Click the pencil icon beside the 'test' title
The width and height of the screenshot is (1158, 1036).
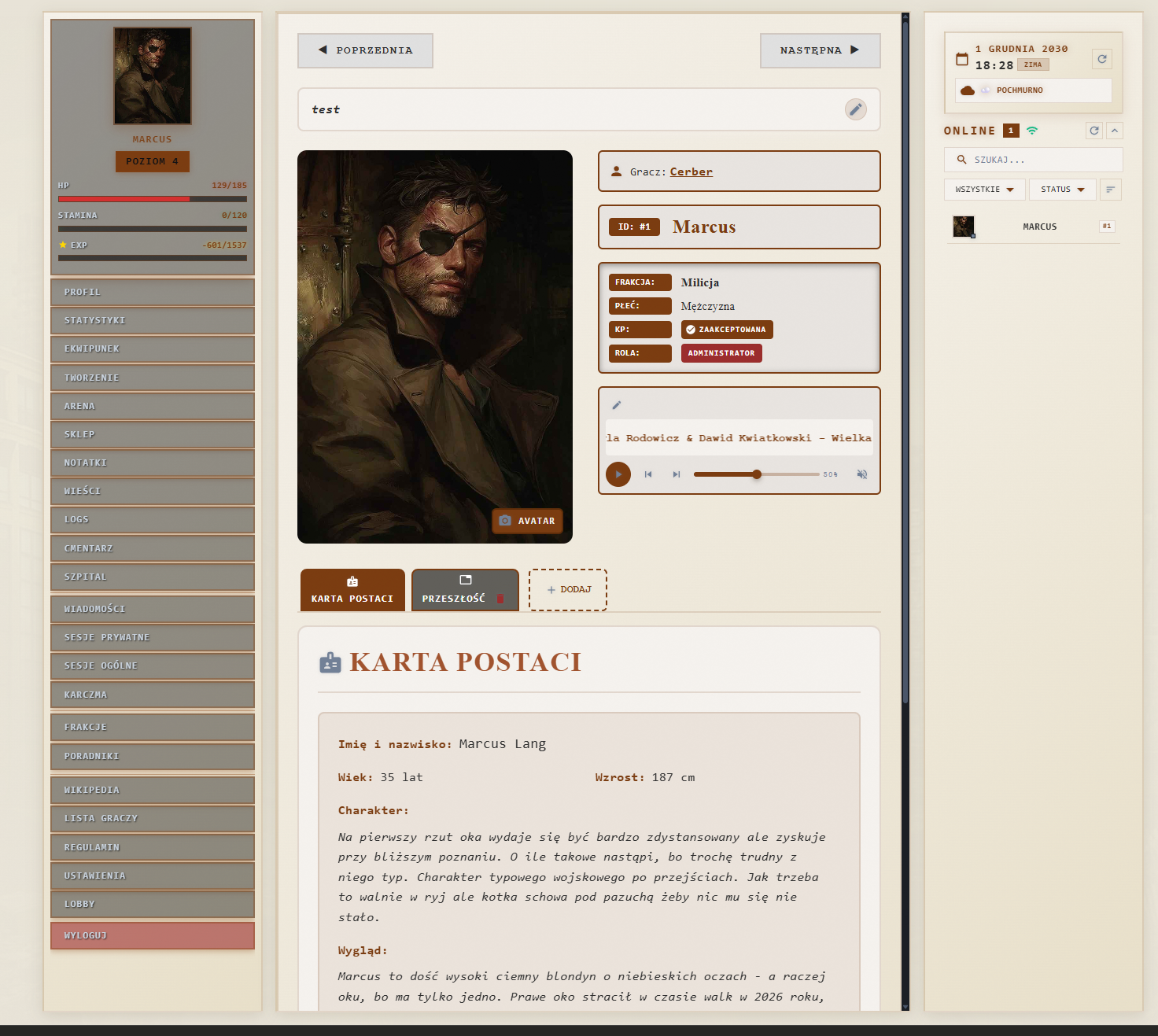point(855,109)
